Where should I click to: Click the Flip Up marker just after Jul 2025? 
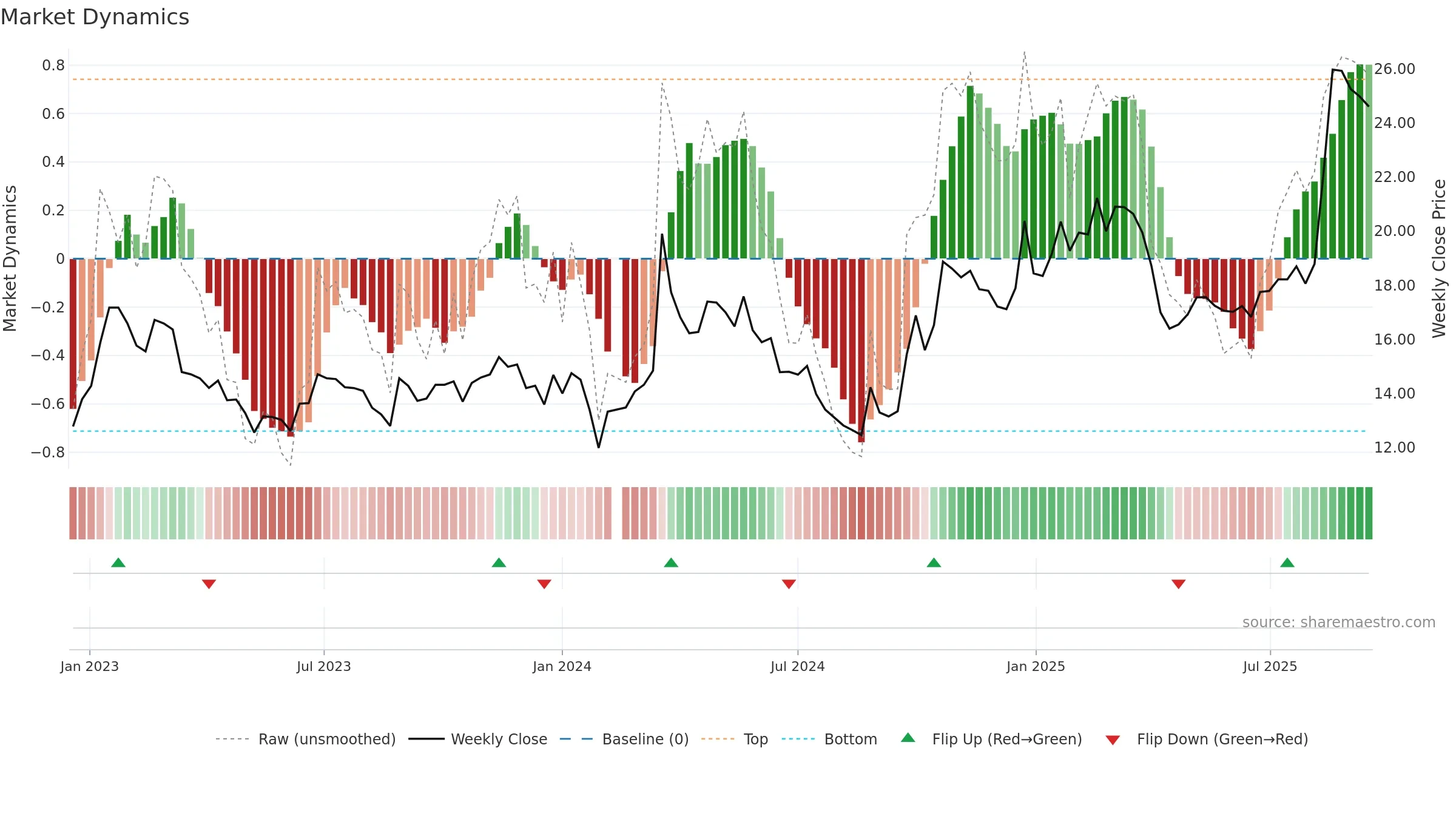(x=1287, y=562)
